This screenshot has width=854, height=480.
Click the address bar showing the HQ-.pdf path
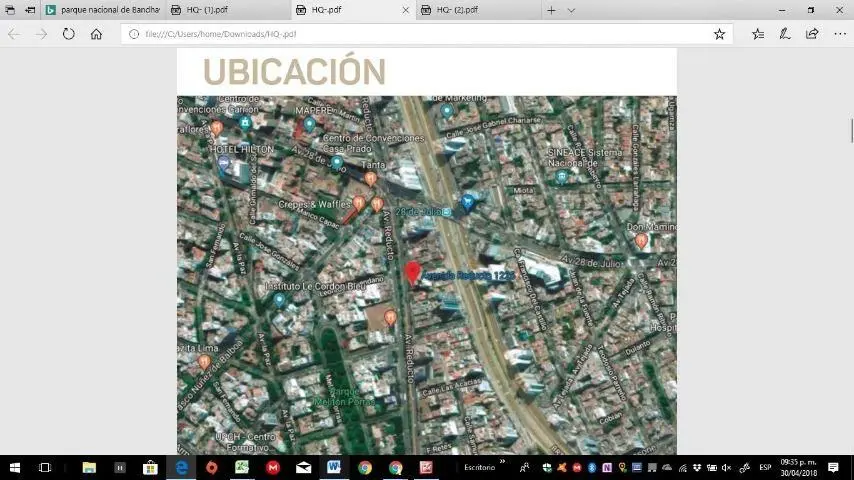425,34
